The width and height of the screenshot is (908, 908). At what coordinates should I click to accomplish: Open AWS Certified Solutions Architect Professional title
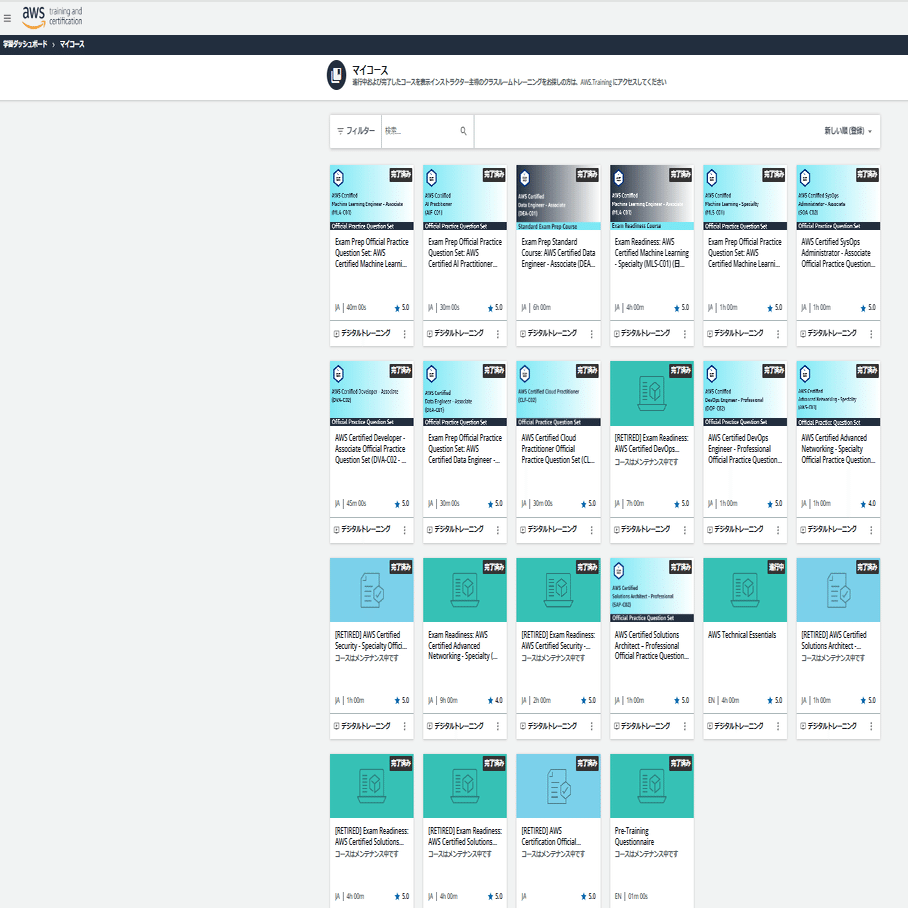651,645
